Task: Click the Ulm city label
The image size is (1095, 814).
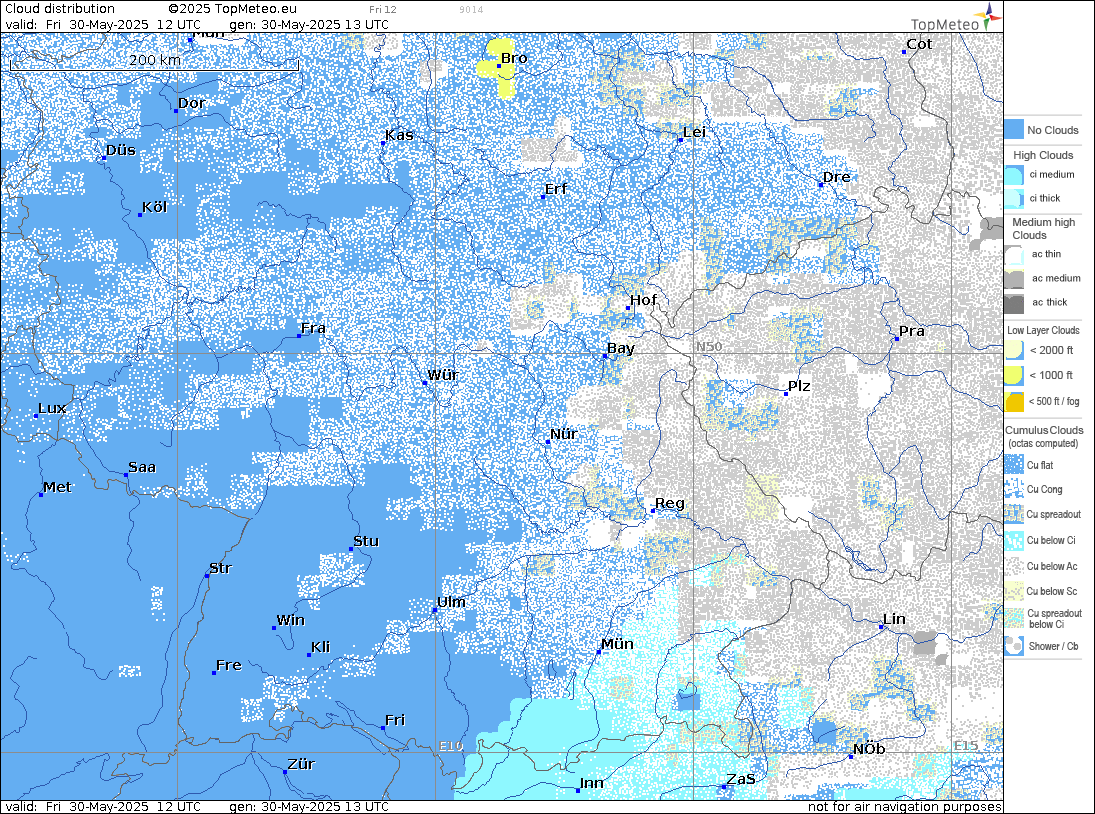Action: coord(451,602)
